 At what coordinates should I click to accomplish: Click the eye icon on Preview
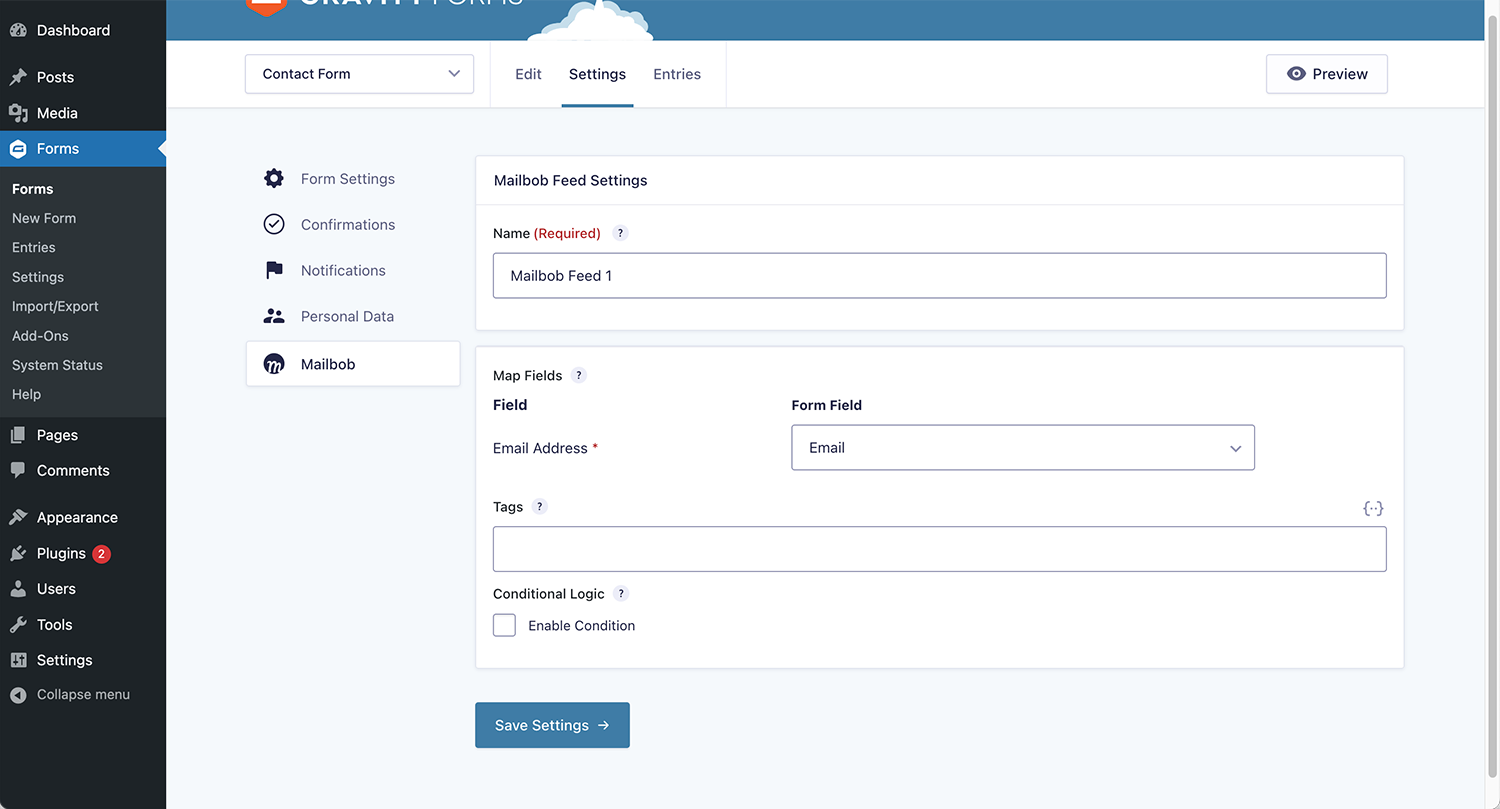[1296, 74]
